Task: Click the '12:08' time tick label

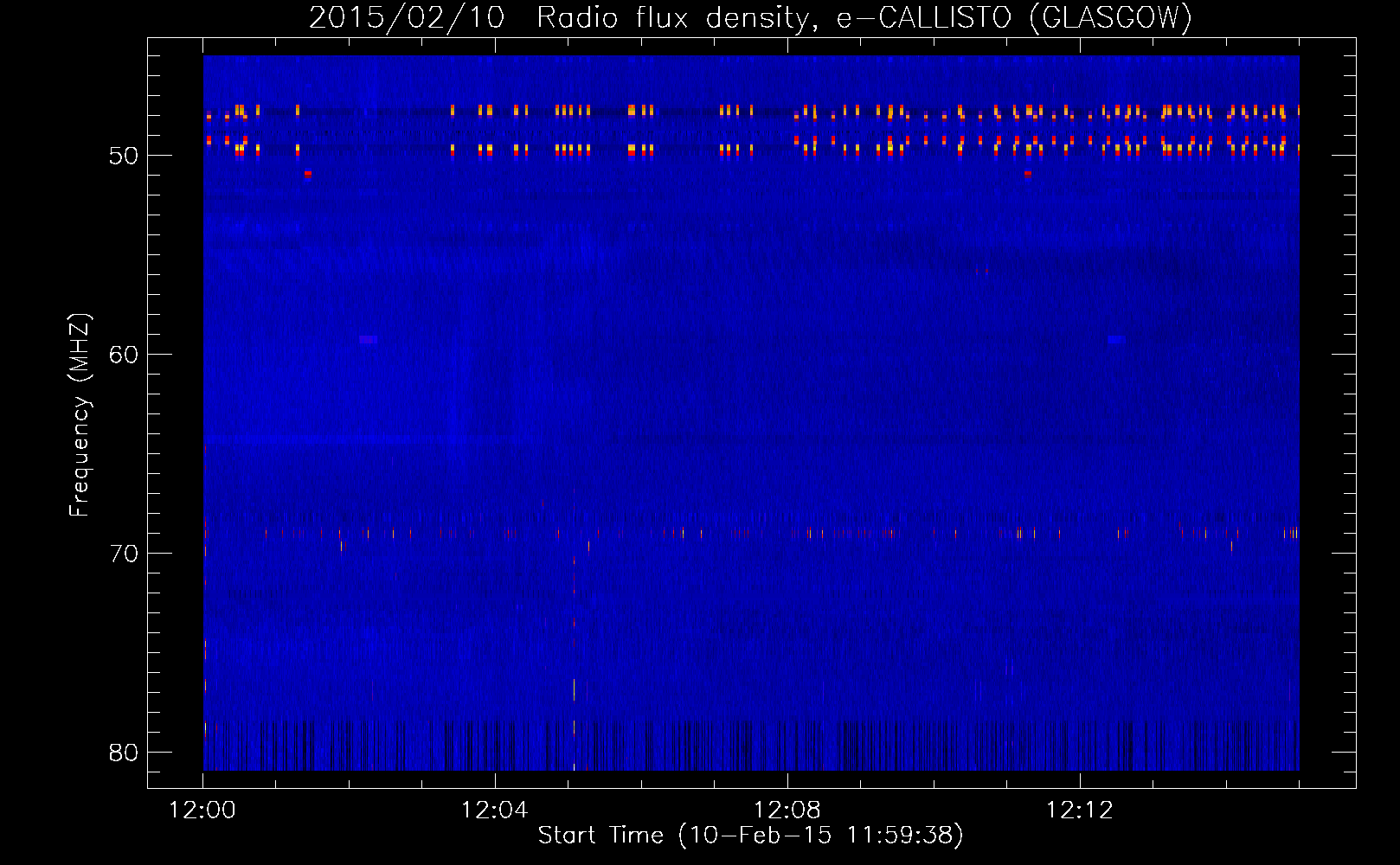Action: click(x=787, y=811)
